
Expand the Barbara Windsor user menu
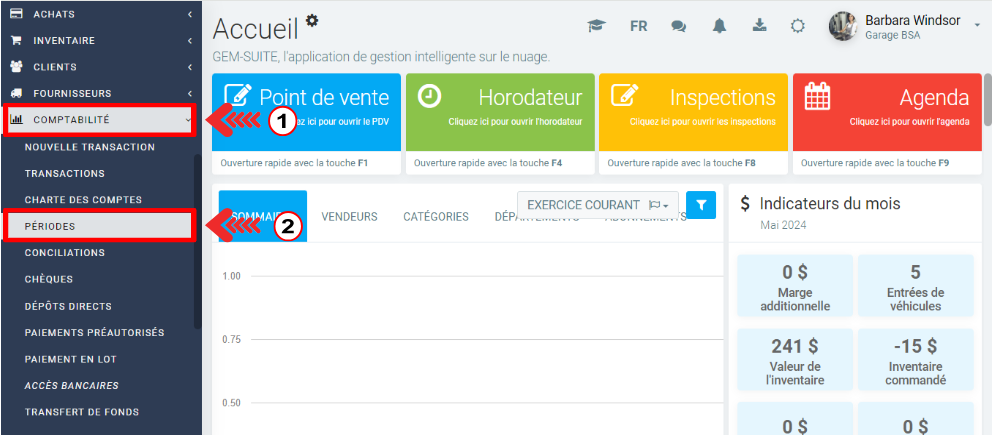976,26
